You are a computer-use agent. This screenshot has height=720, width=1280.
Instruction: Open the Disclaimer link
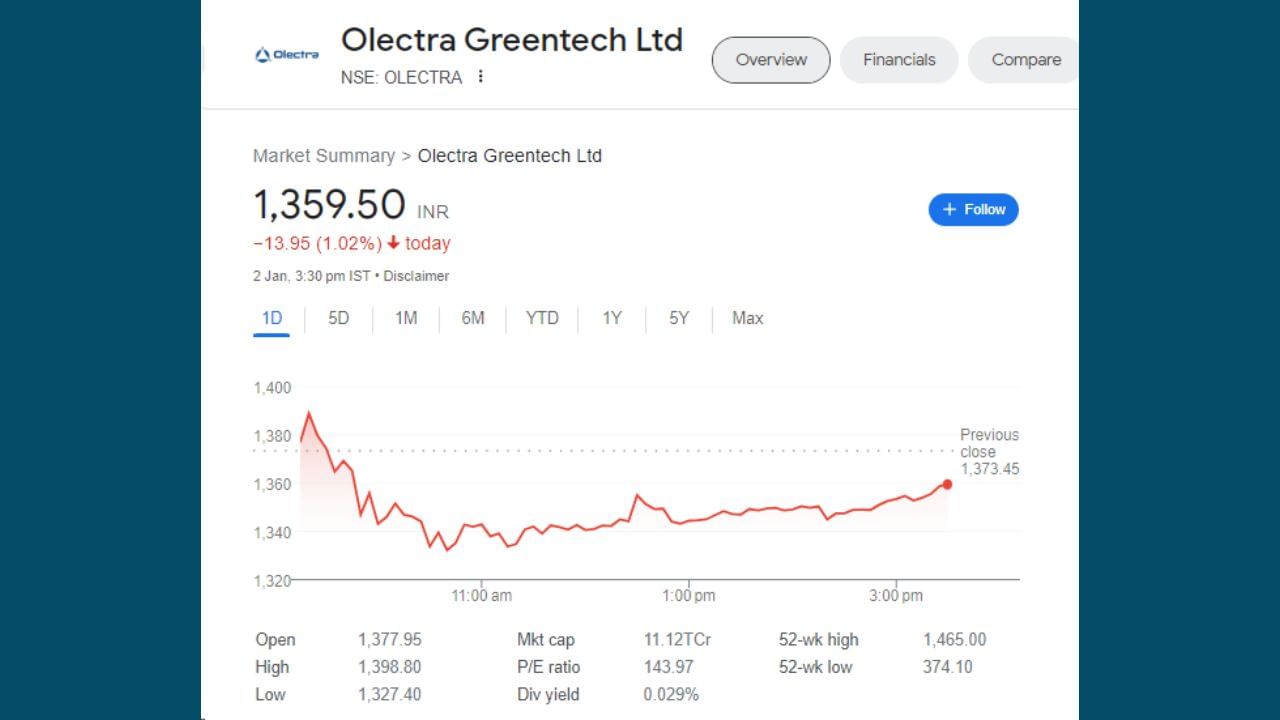(416, 276)
